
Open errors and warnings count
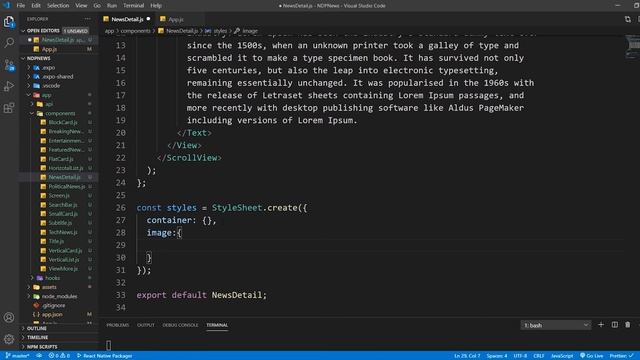(59, 356)
